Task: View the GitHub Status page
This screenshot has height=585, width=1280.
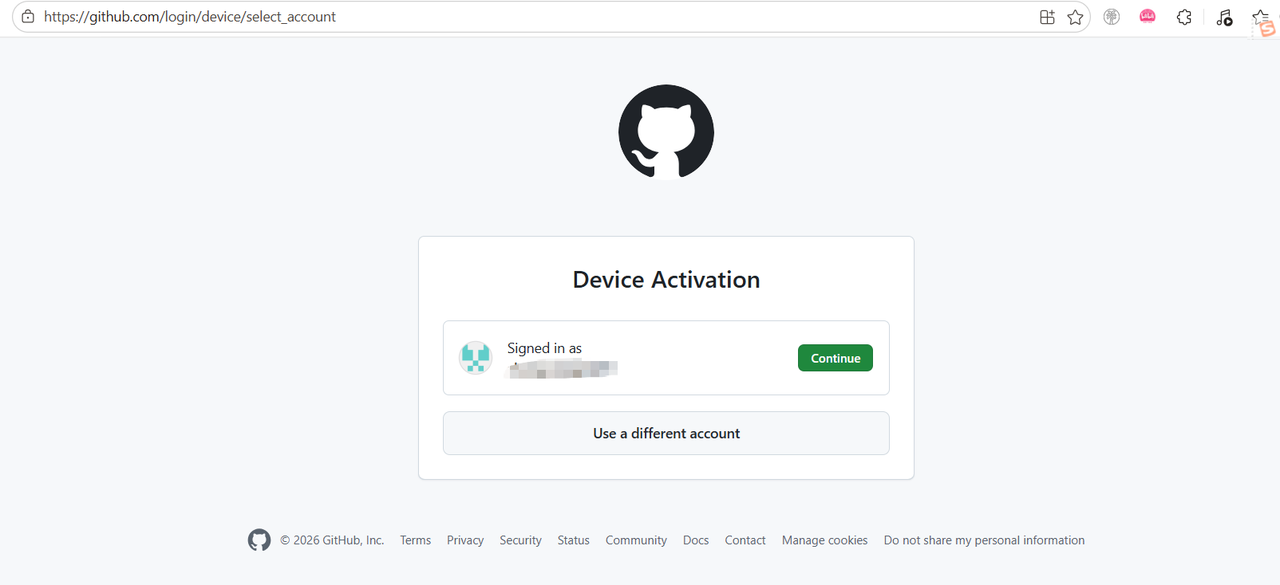Action: [573, 540]
